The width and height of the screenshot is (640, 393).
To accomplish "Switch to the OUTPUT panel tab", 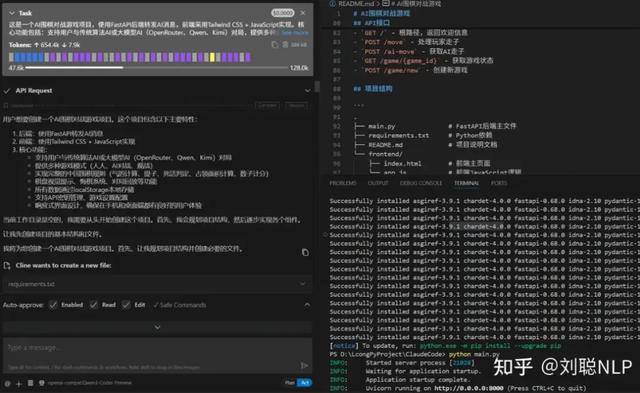I will coord(378,183).
